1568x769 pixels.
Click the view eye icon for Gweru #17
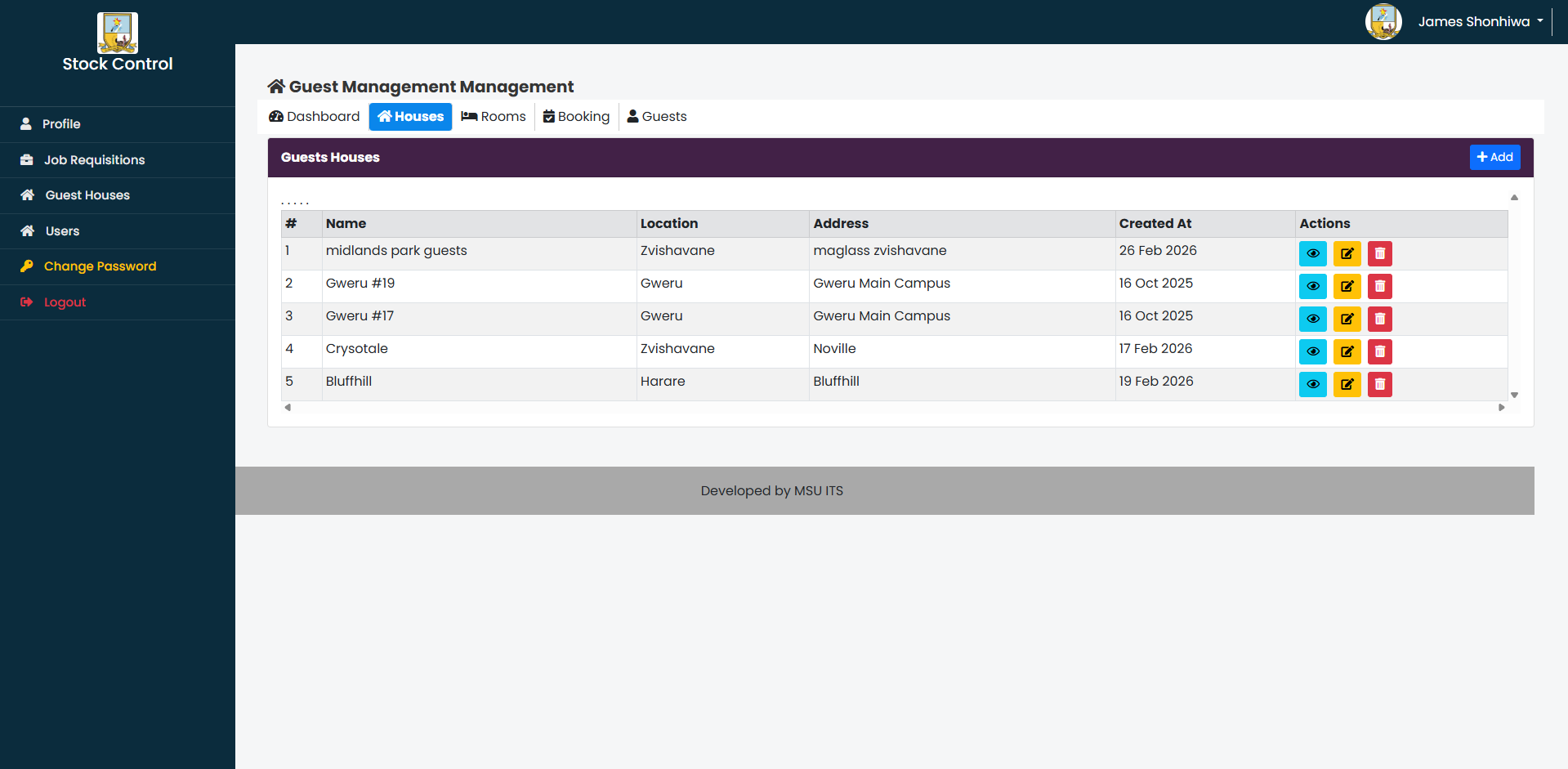pos(1312,319)
